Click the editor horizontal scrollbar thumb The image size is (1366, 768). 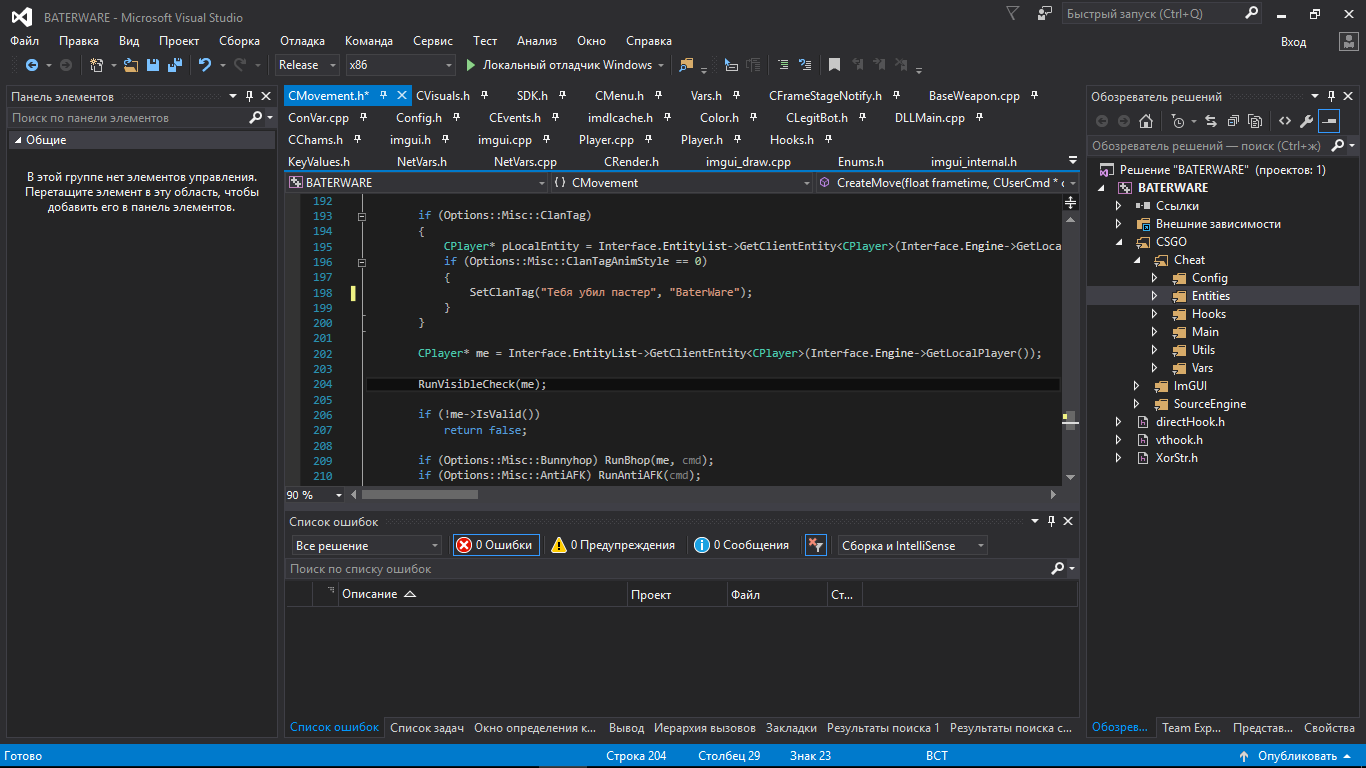coord(419,495)
